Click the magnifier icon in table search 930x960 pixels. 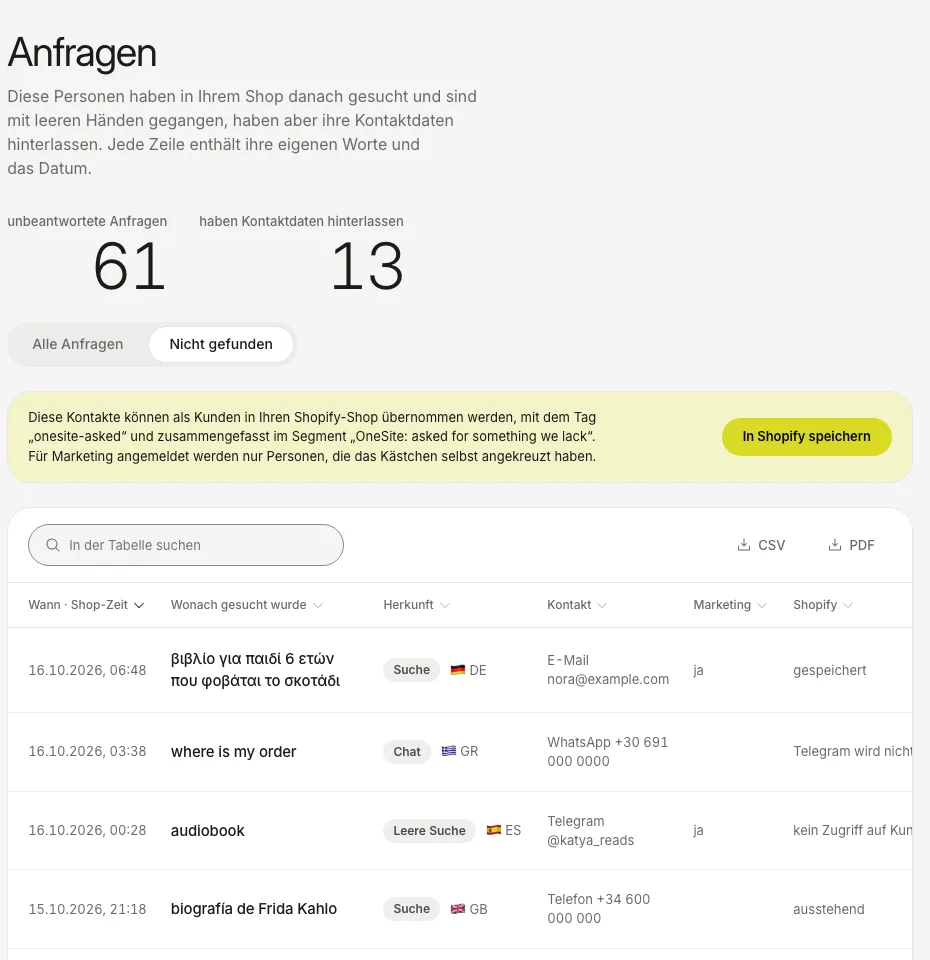pos(53,545)
